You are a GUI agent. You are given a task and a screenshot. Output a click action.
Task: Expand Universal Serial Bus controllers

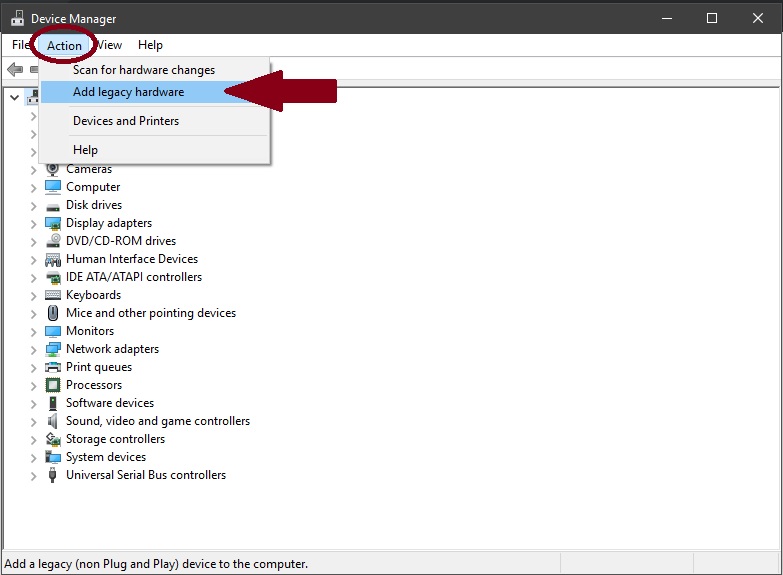tap(33, 476)
